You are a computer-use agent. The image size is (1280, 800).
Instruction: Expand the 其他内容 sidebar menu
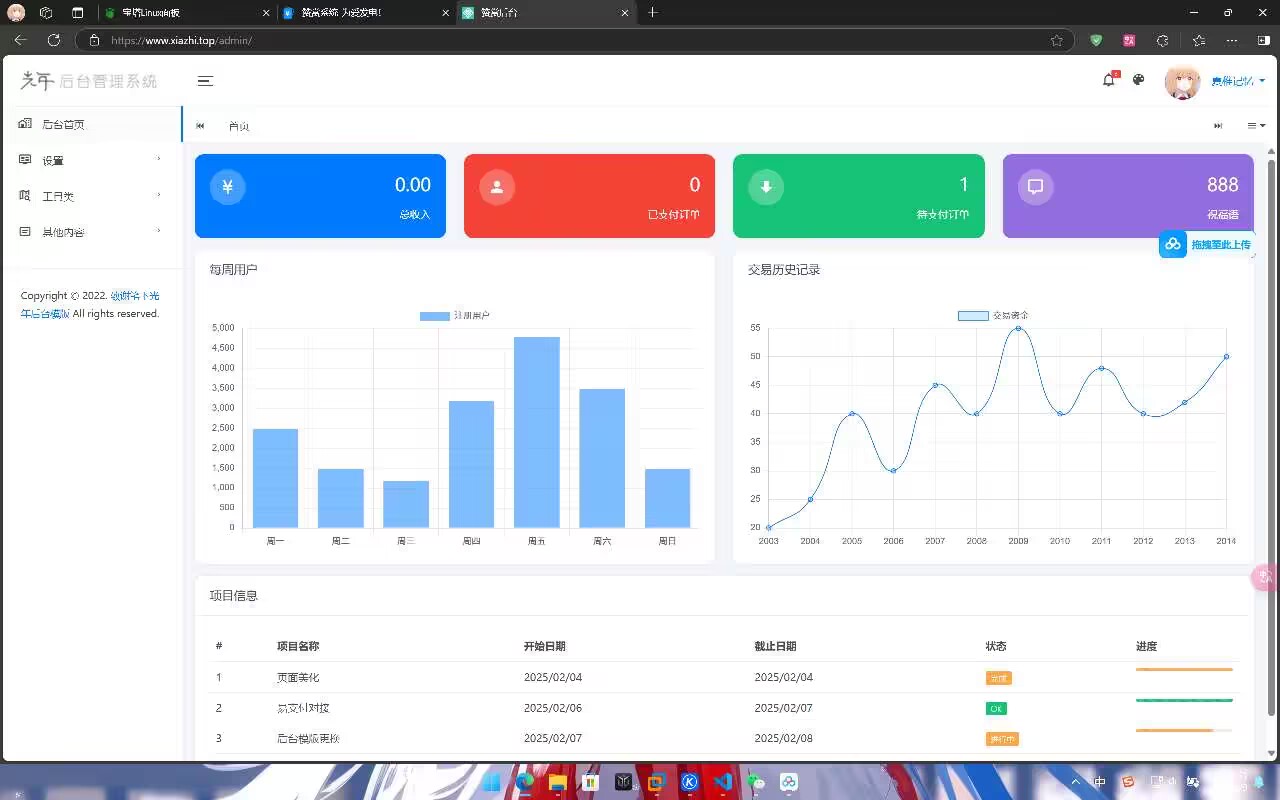point(90,232)
